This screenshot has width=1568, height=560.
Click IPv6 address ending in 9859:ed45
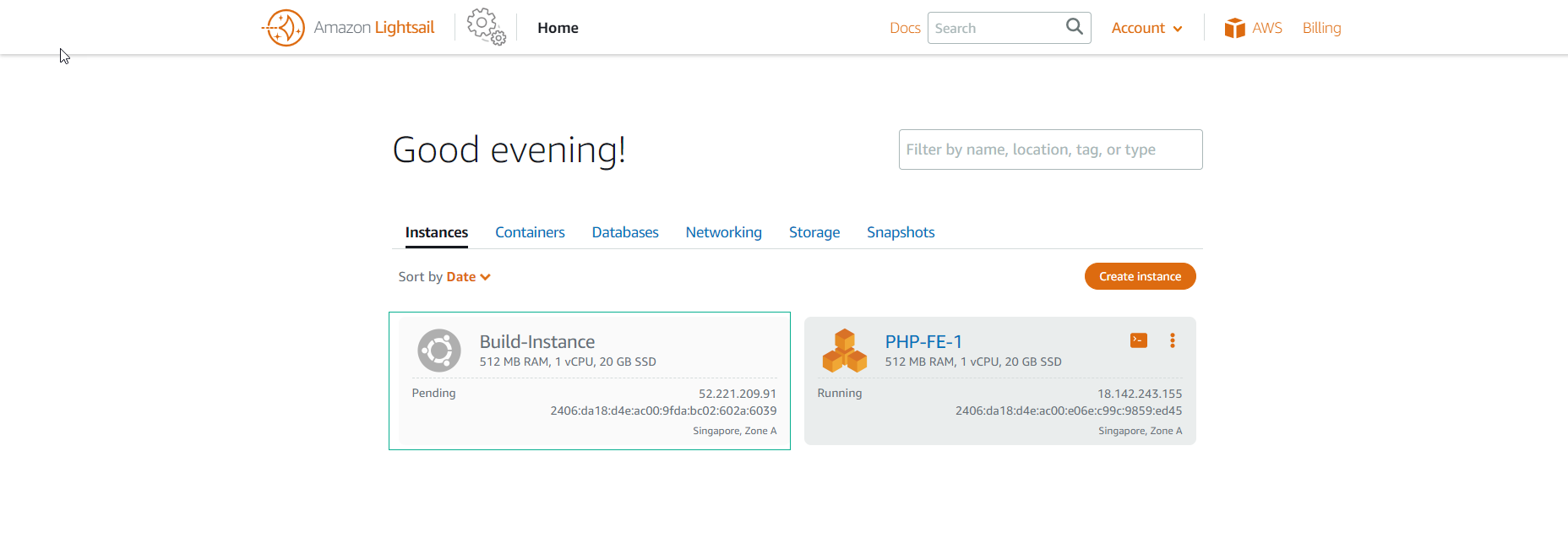tap(1069, 410)
